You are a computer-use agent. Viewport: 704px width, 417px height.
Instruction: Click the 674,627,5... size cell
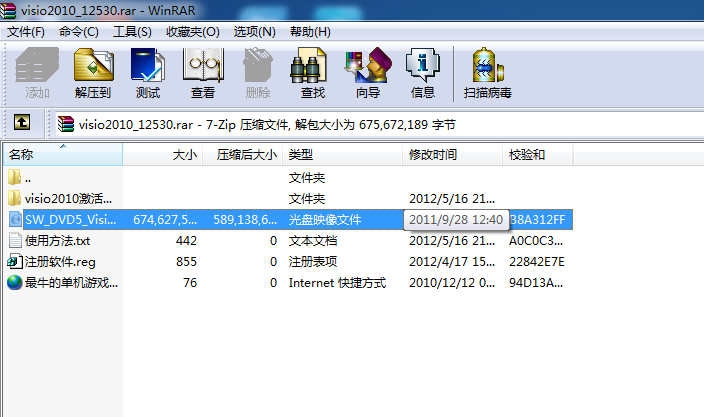165,219
